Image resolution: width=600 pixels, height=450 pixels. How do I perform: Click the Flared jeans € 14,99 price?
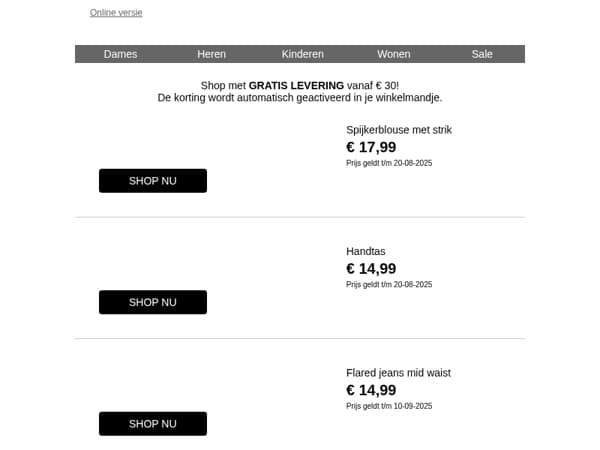[371, 390]
